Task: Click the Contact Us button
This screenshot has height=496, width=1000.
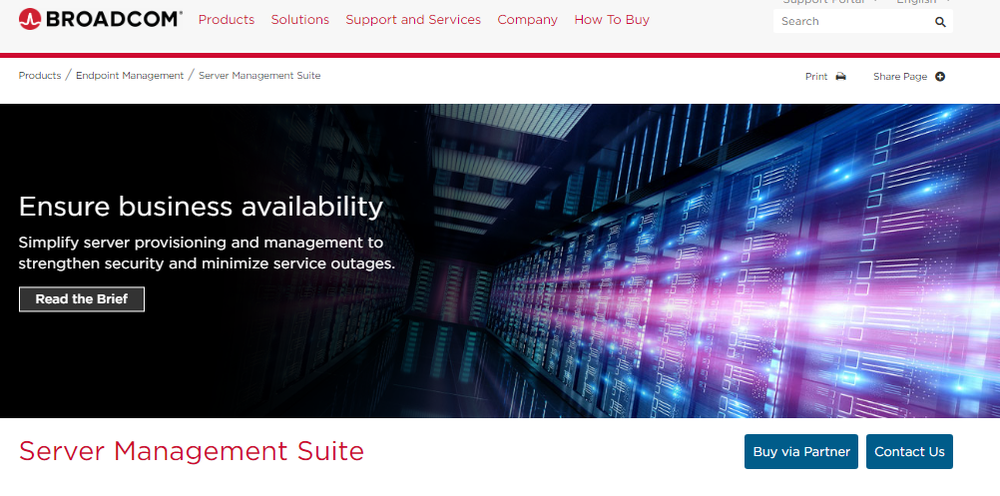Action: (x=909, y=451)
